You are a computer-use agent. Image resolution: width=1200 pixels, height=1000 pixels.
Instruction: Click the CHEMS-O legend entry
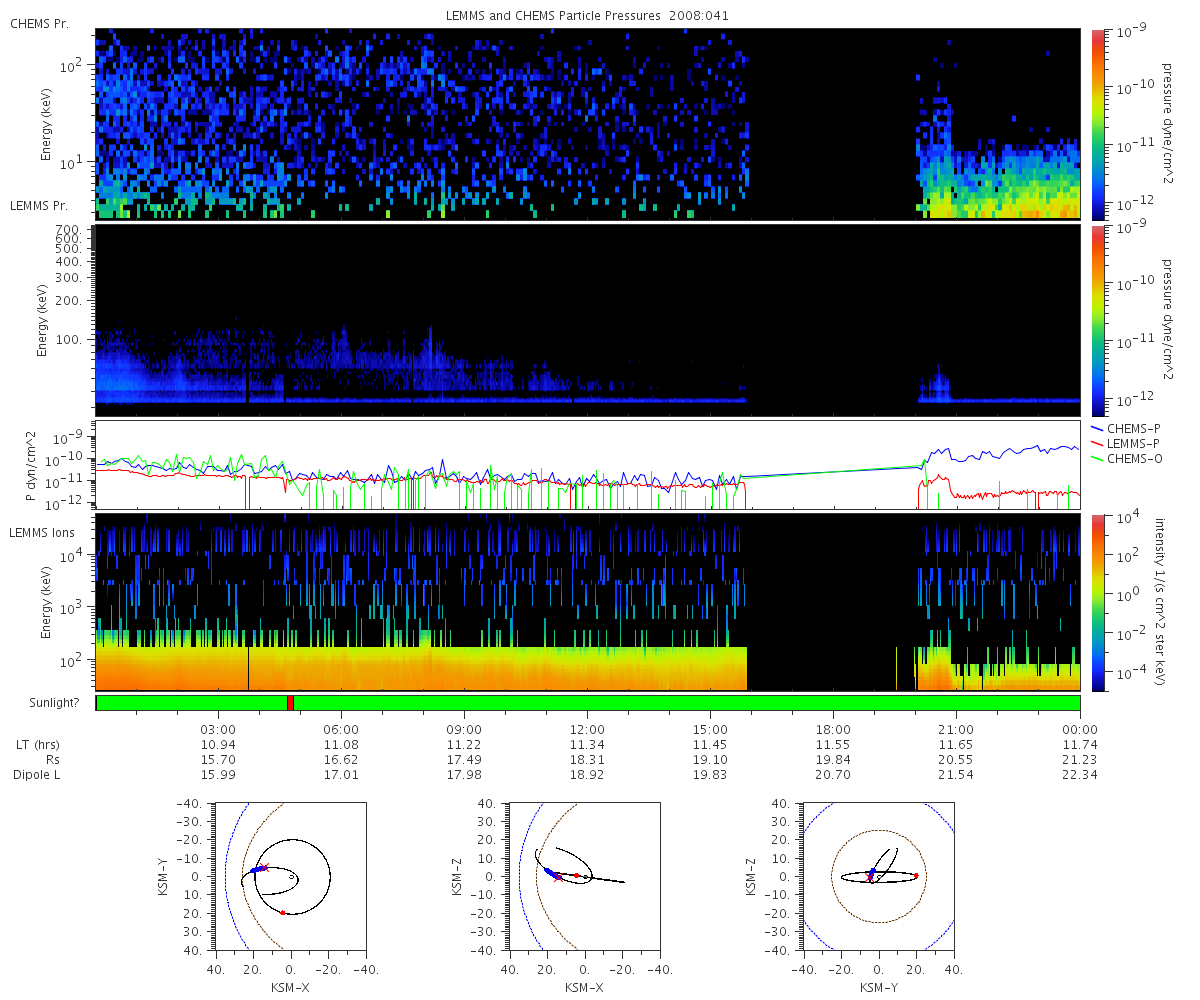(1127, 456)
